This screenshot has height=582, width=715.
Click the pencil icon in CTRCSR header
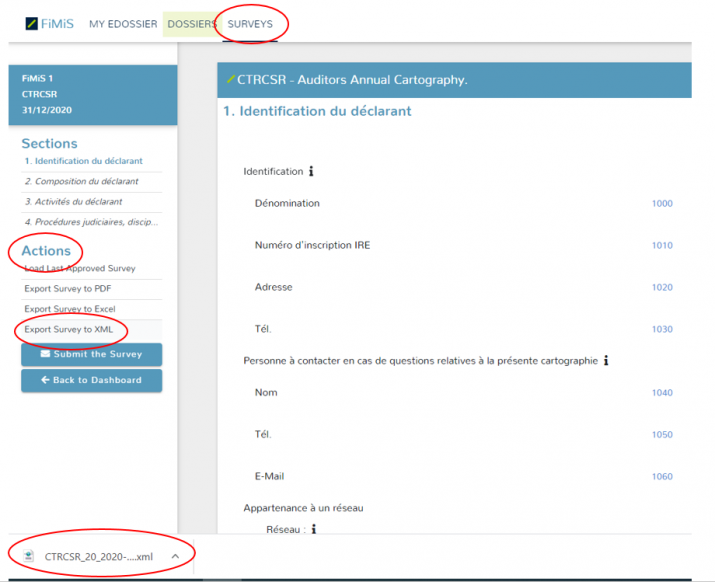click(231, 79)
